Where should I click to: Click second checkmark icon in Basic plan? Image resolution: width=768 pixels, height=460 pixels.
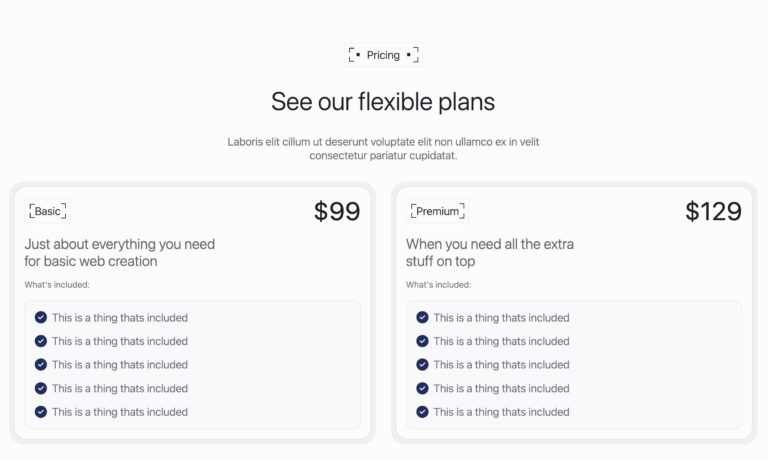click(x=41, y=341)
